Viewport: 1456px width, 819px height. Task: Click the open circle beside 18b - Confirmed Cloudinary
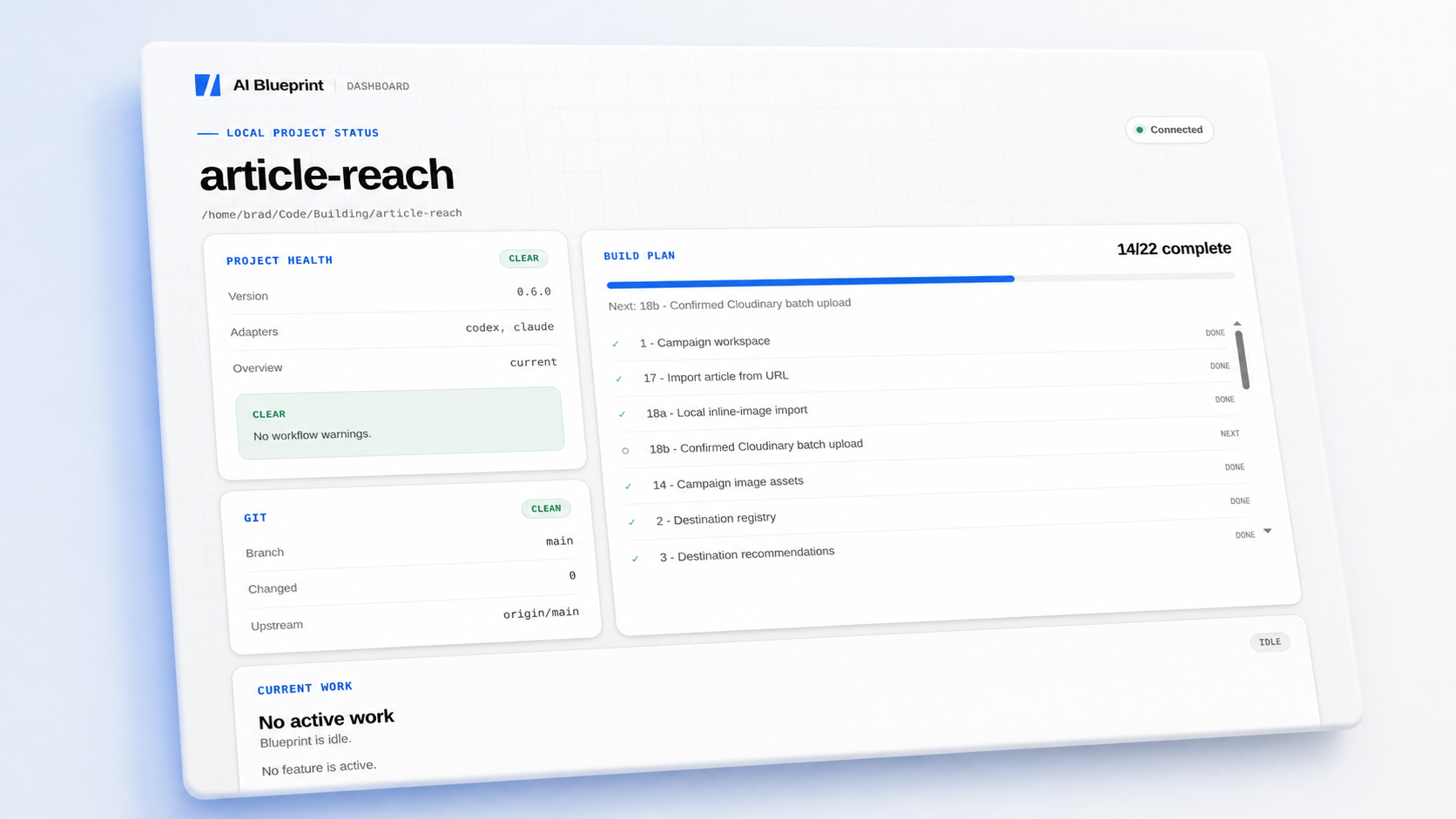pos(625,451)
